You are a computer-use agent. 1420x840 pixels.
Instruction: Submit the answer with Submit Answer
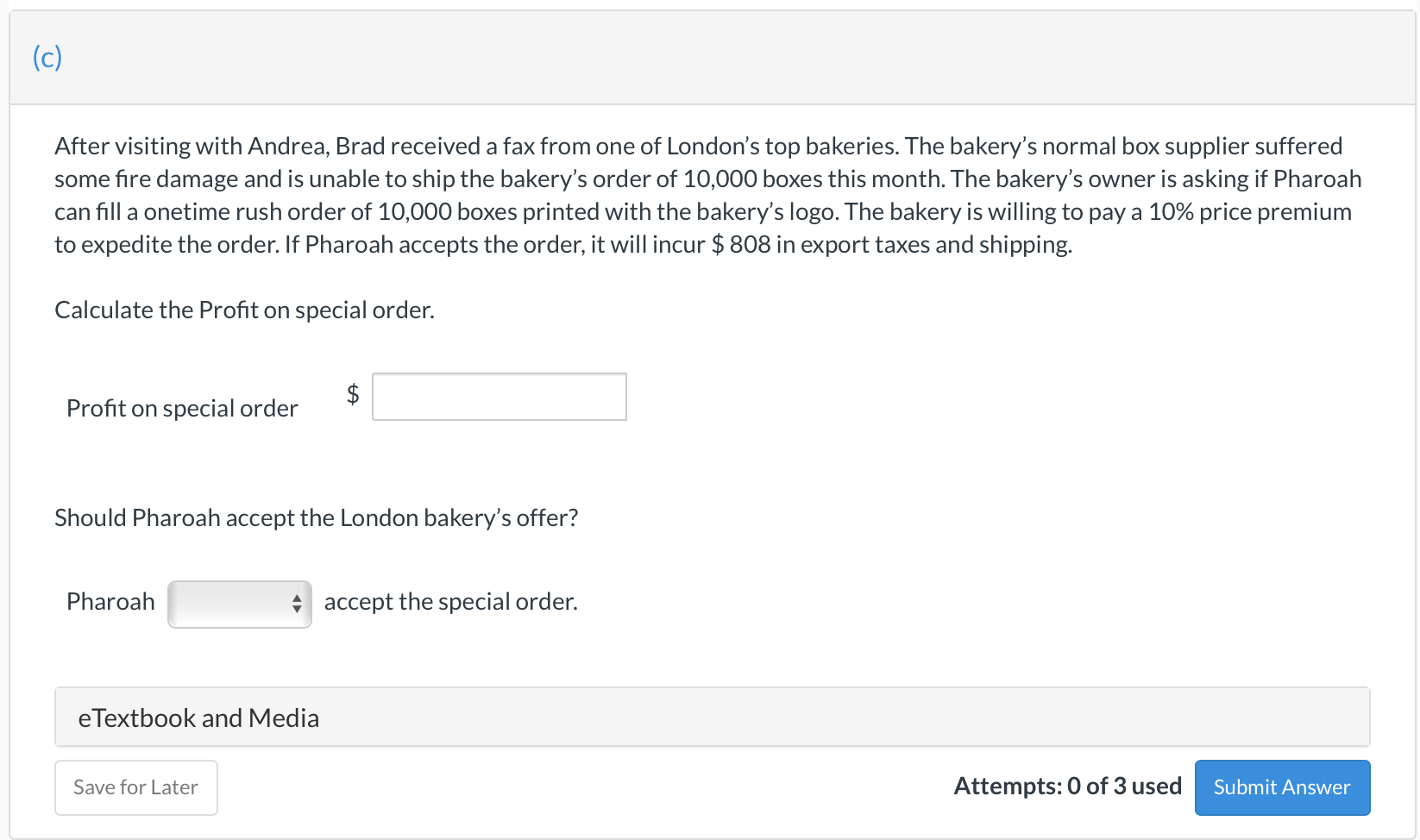(1281, 787)
